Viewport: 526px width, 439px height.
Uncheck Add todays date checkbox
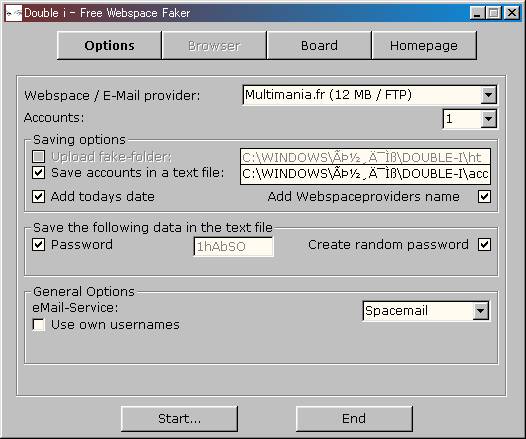coord(39,197)
